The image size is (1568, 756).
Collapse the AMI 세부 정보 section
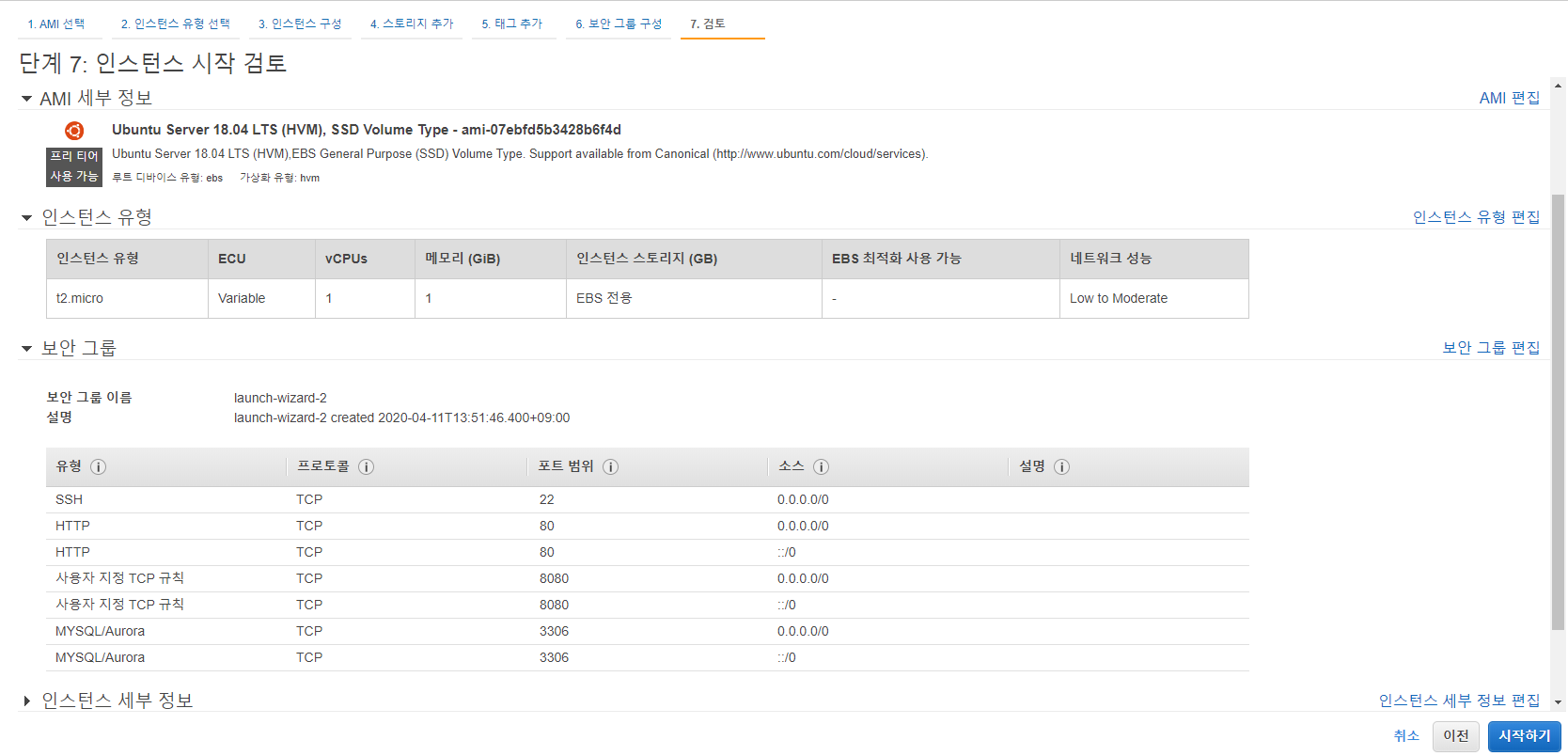click(26, 99)
